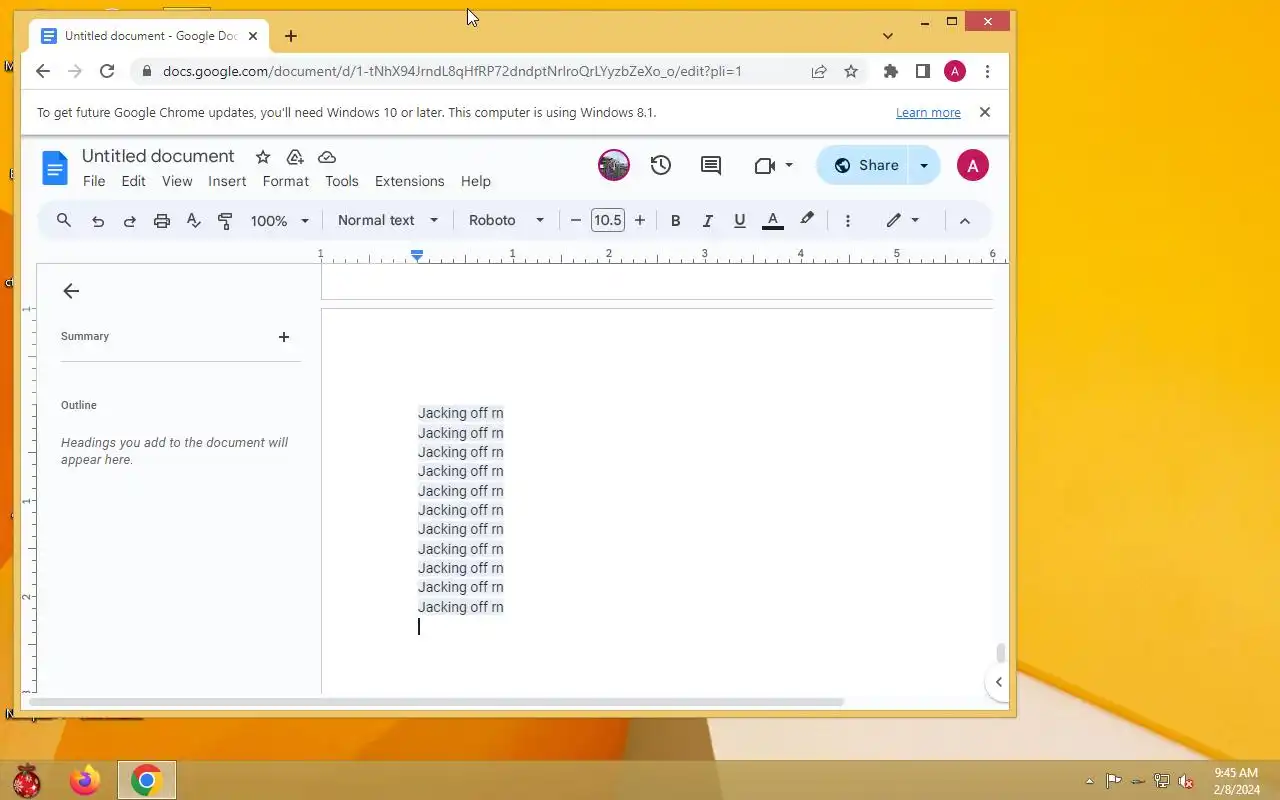Open the Tools menu
1280x800 pixels.
(342, 181)
